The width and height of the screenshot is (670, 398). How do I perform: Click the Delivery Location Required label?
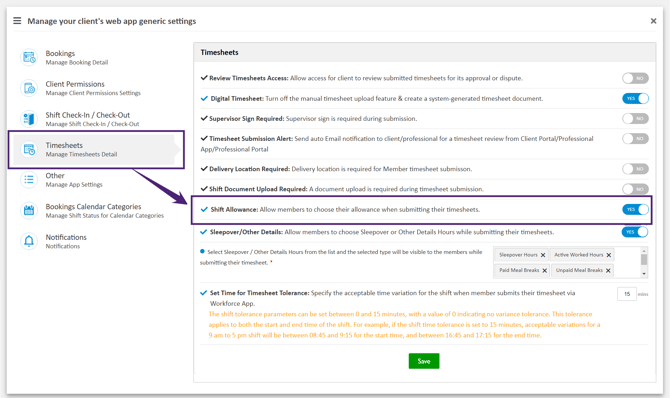tap(250, 169)
